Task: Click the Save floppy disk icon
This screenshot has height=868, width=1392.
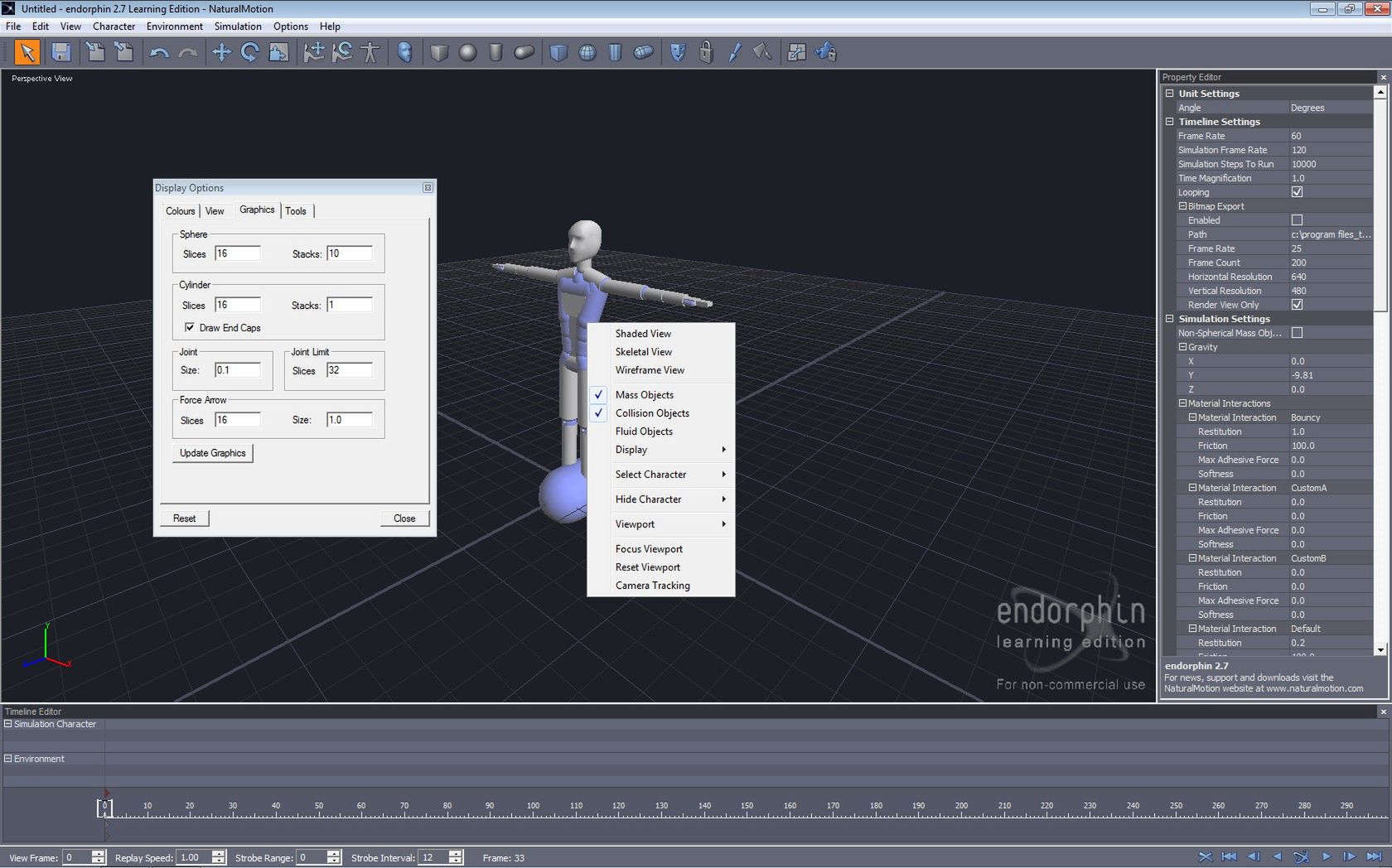Action: tap(60, 53)
